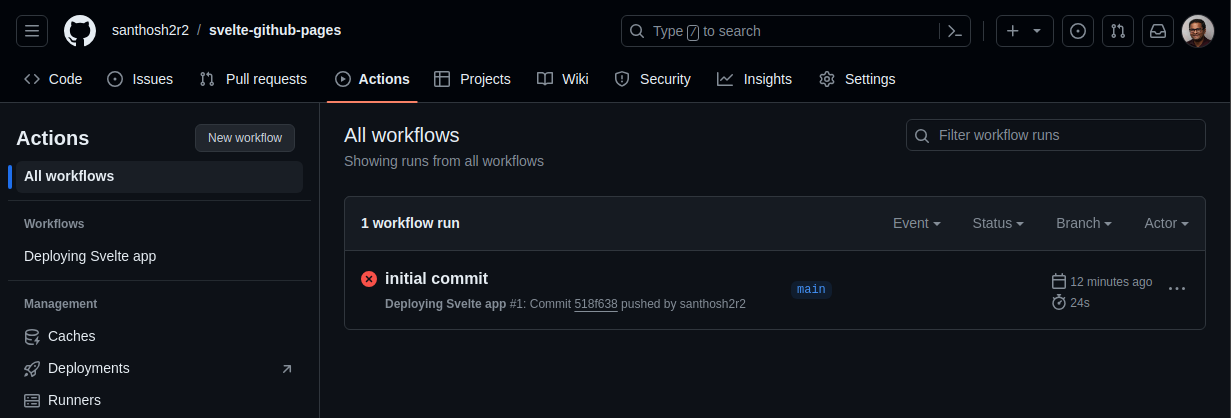Click the stopwatch duration icon

[1059, 302]
